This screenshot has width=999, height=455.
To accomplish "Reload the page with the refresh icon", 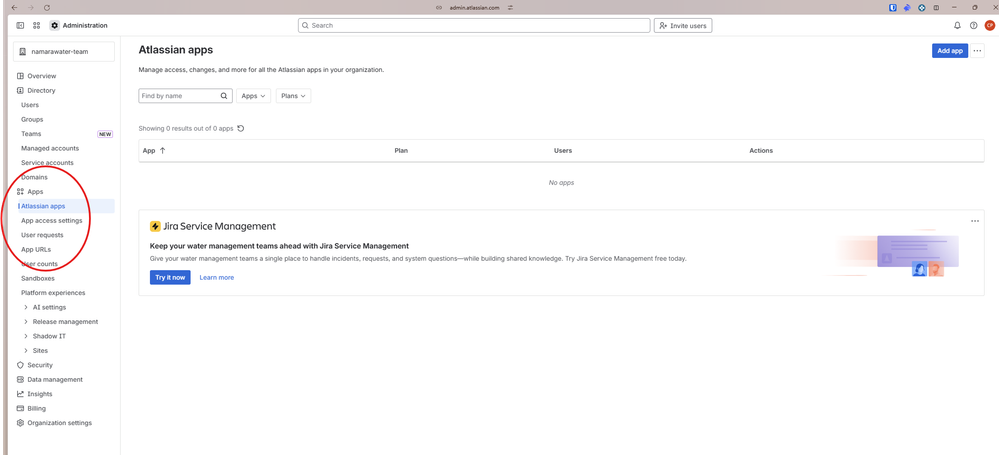I will (x=47, y=7).
